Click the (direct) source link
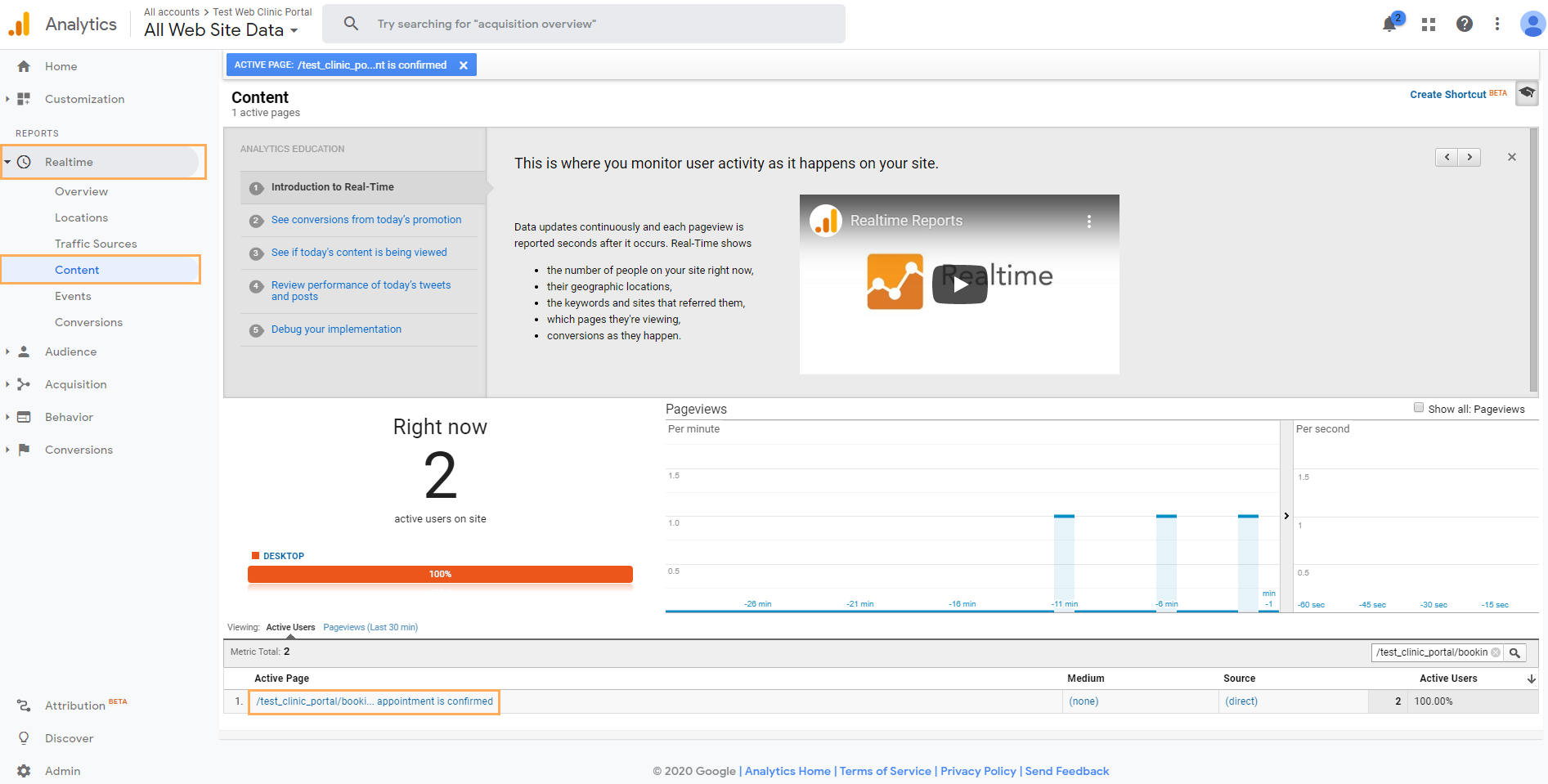 pos(1241,701)
